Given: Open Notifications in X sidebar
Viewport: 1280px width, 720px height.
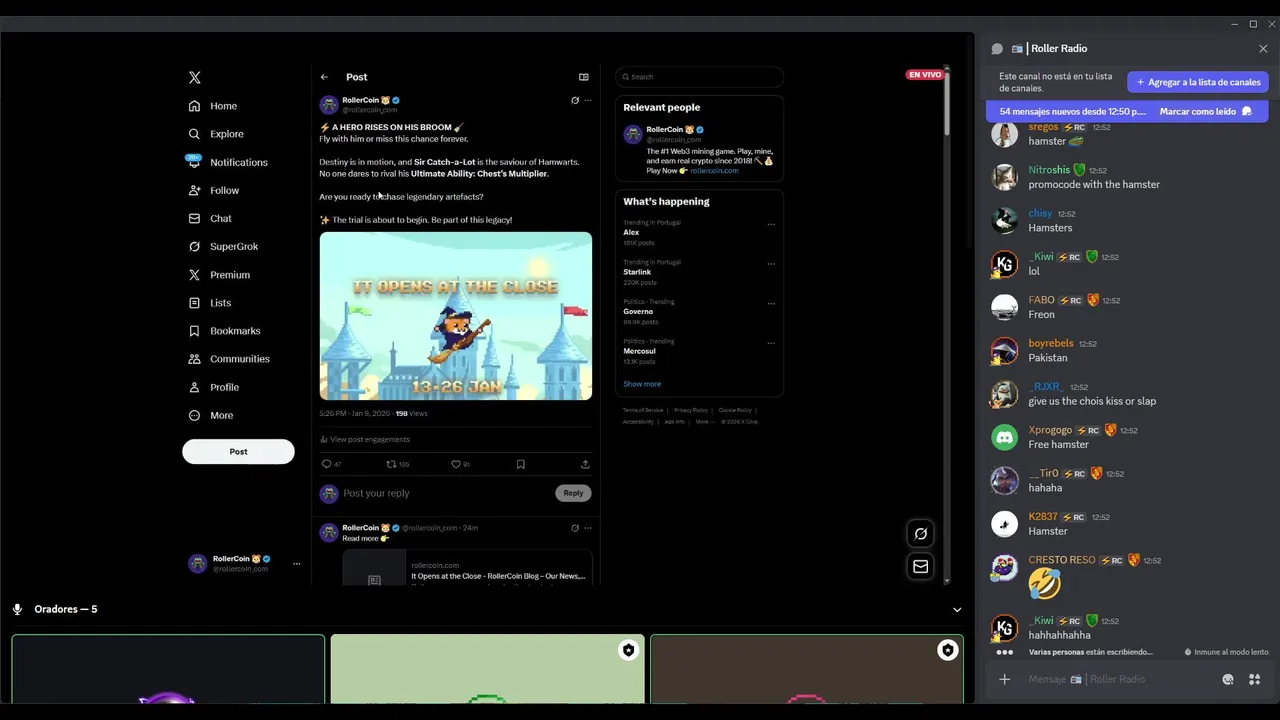Looking at the screenshot, I should click(227, 162).
